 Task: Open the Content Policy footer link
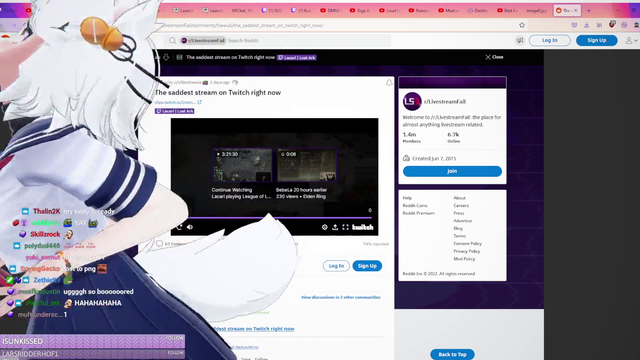point(467,244)
